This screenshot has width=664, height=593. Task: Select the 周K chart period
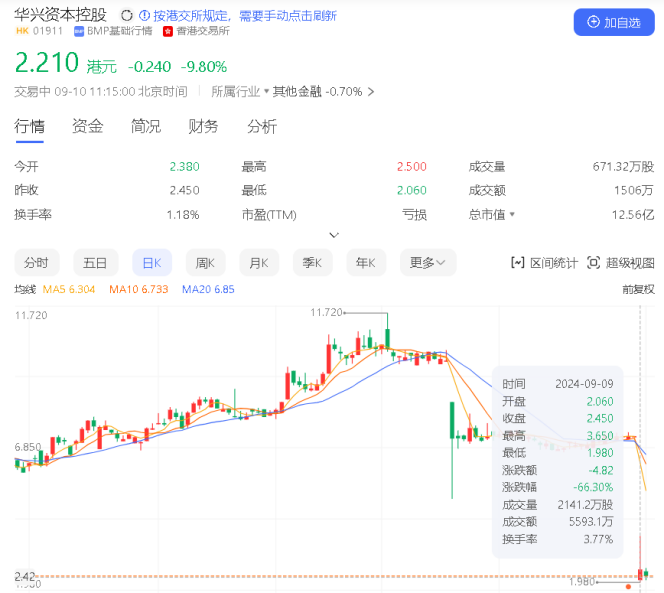pyautogui.click(x=205, y=263)
